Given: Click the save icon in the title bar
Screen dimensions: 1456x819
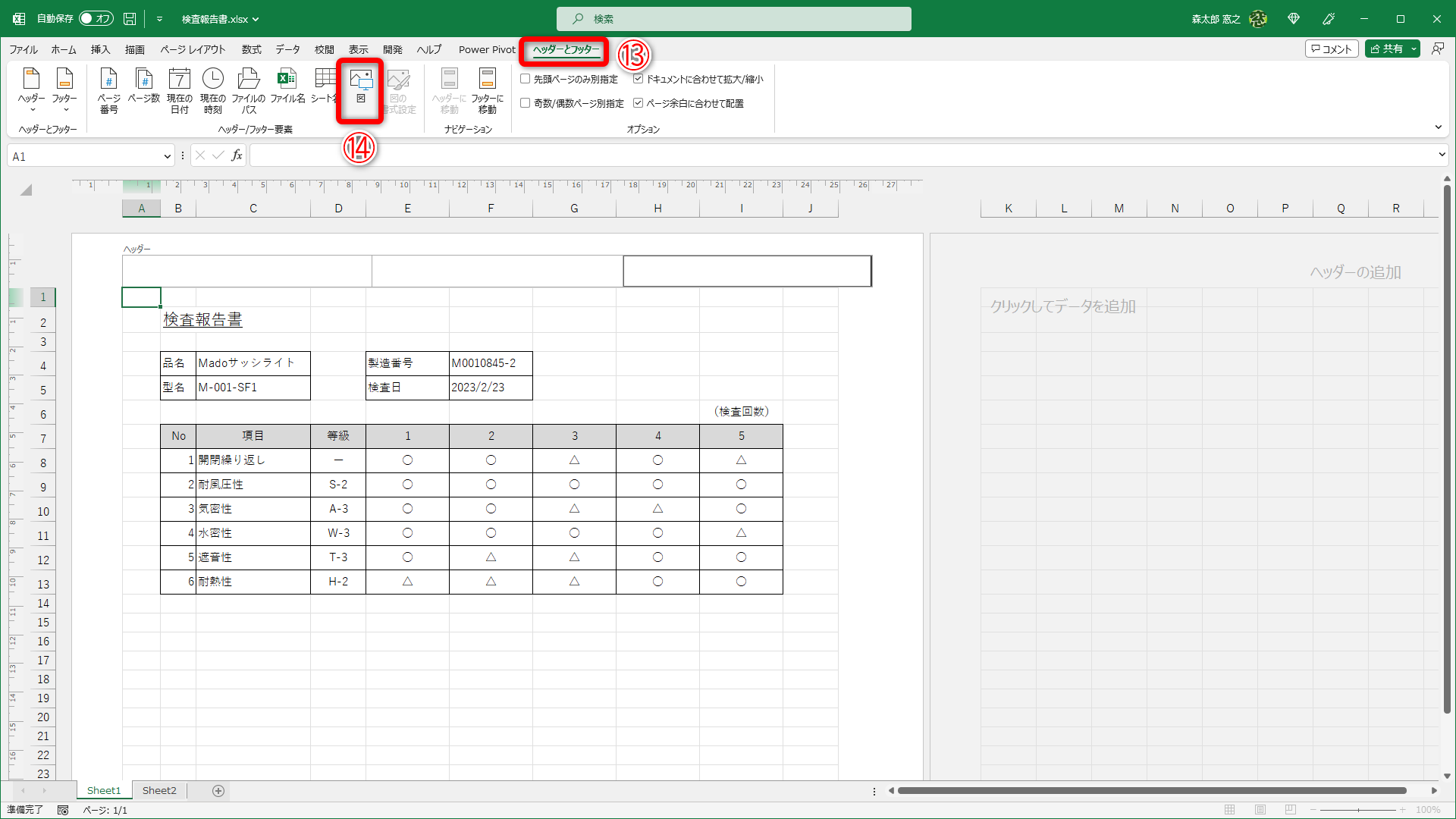Looking at the screenshot, I should coord(130,19).
